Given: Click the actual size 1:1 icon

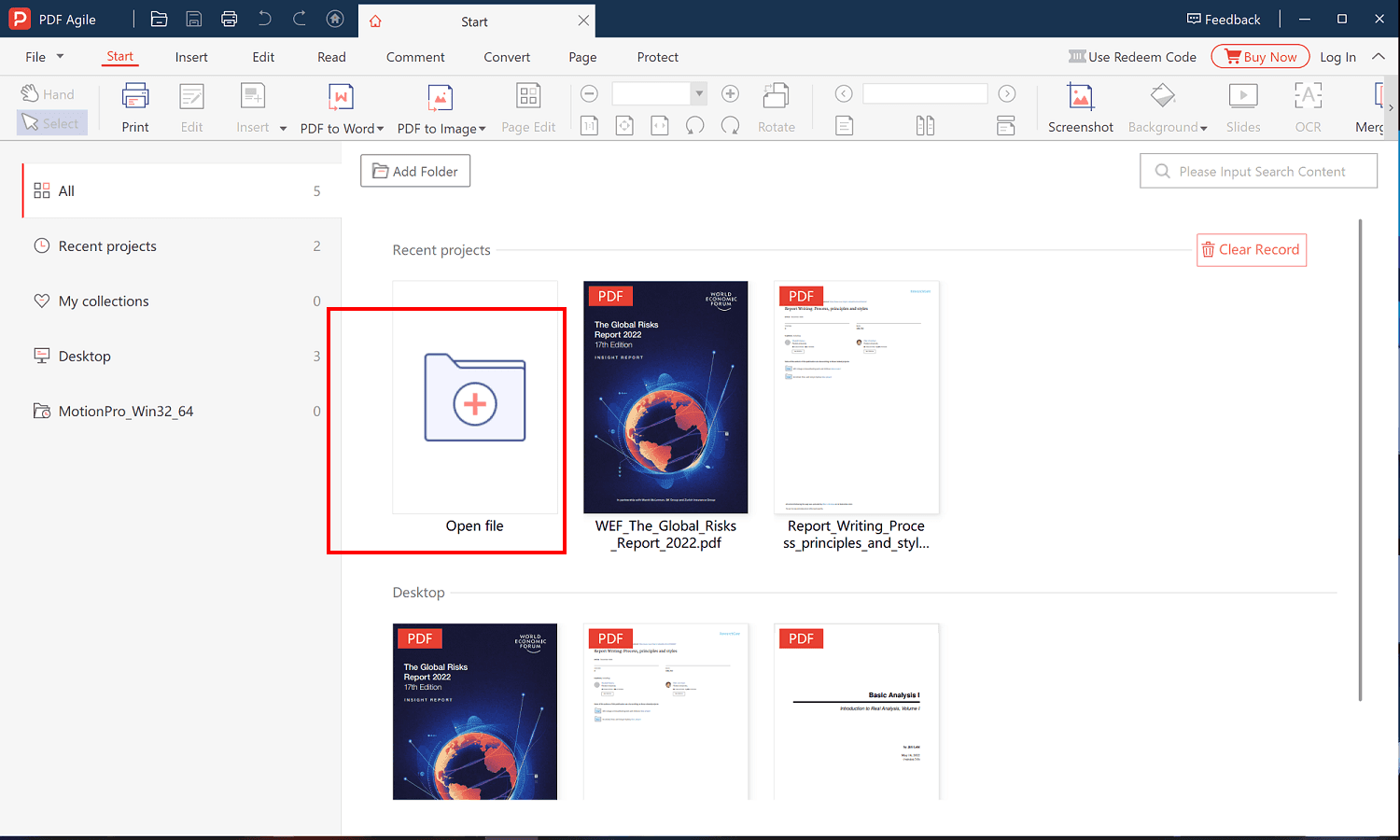Looking at the screenshot, I should 589,125.
